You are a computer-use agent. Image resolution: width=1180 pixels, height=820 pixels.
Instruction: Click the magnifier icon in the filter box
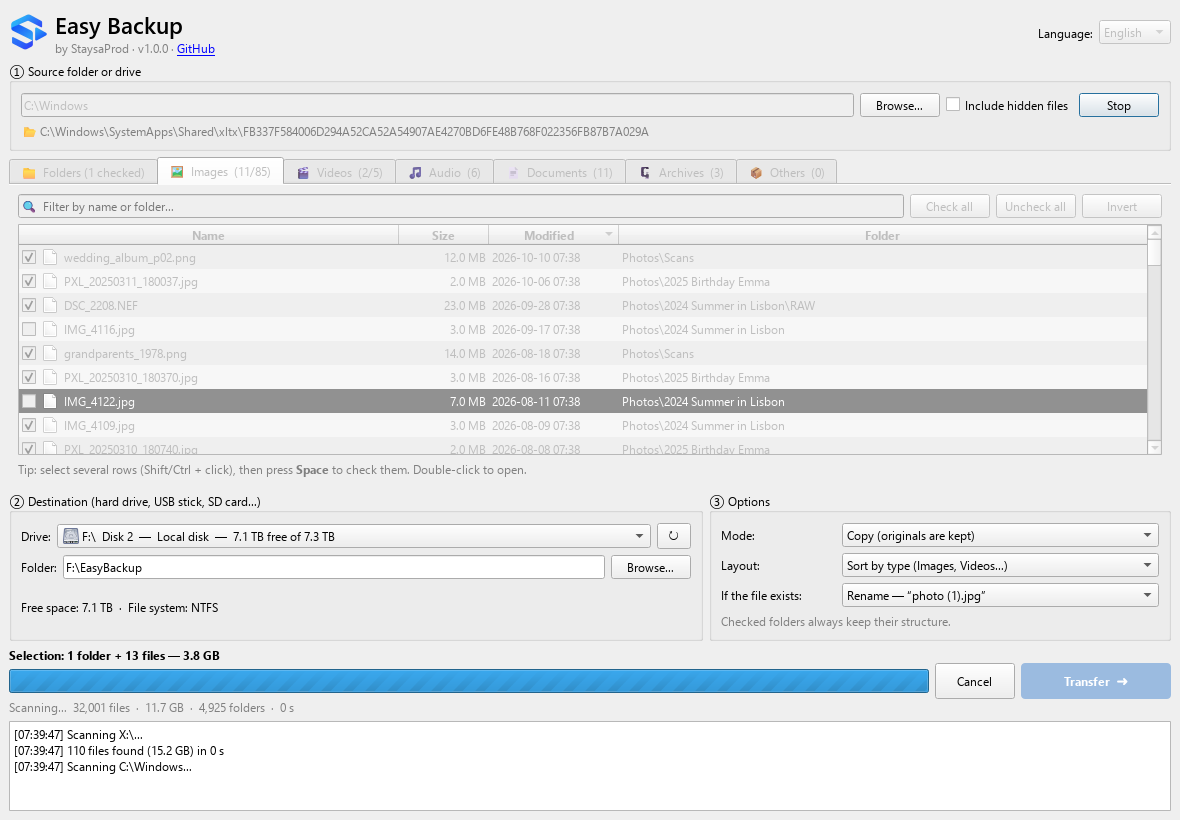coord(29,206)
